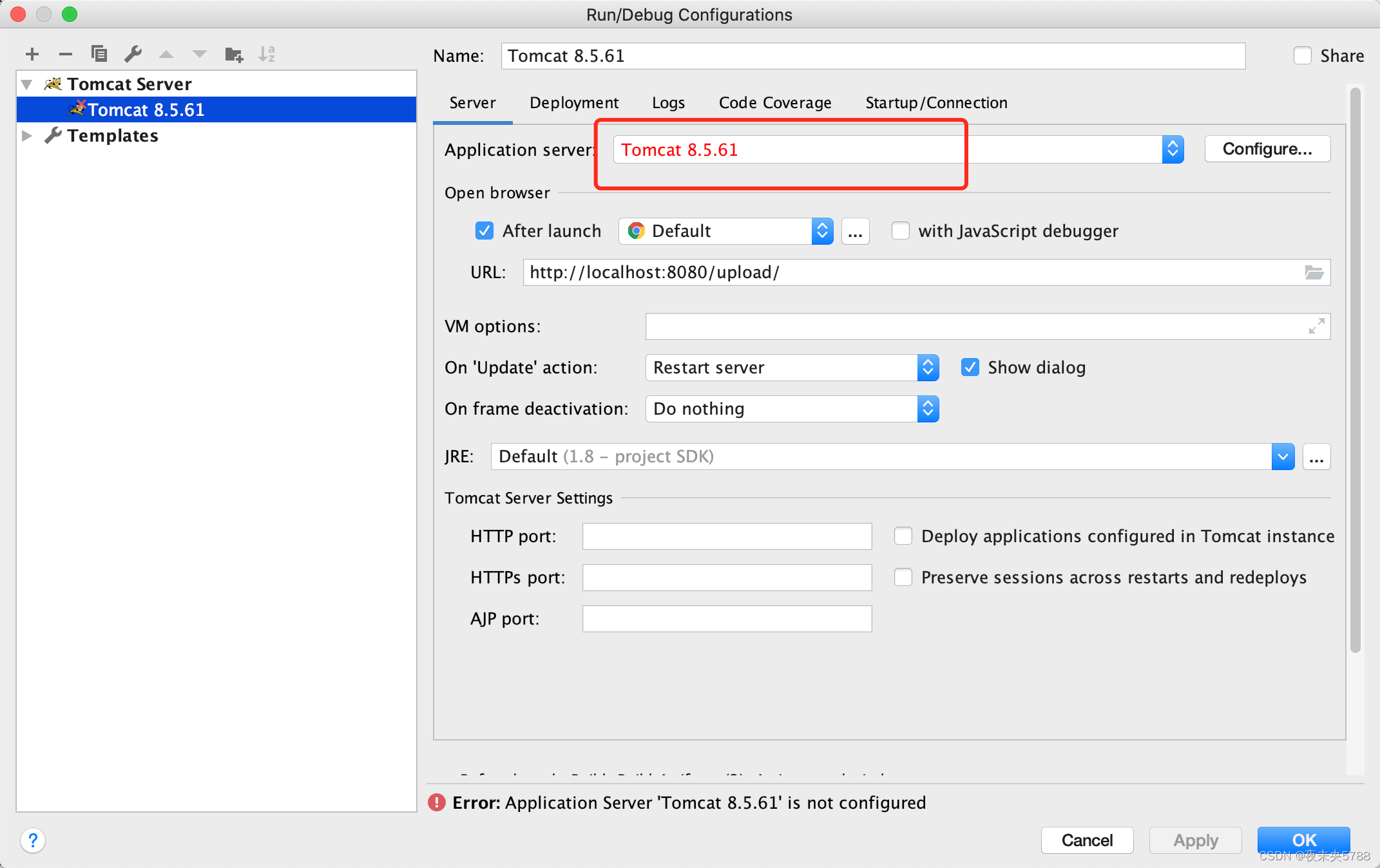Add a new configuration with plus icon

point(32,54)
